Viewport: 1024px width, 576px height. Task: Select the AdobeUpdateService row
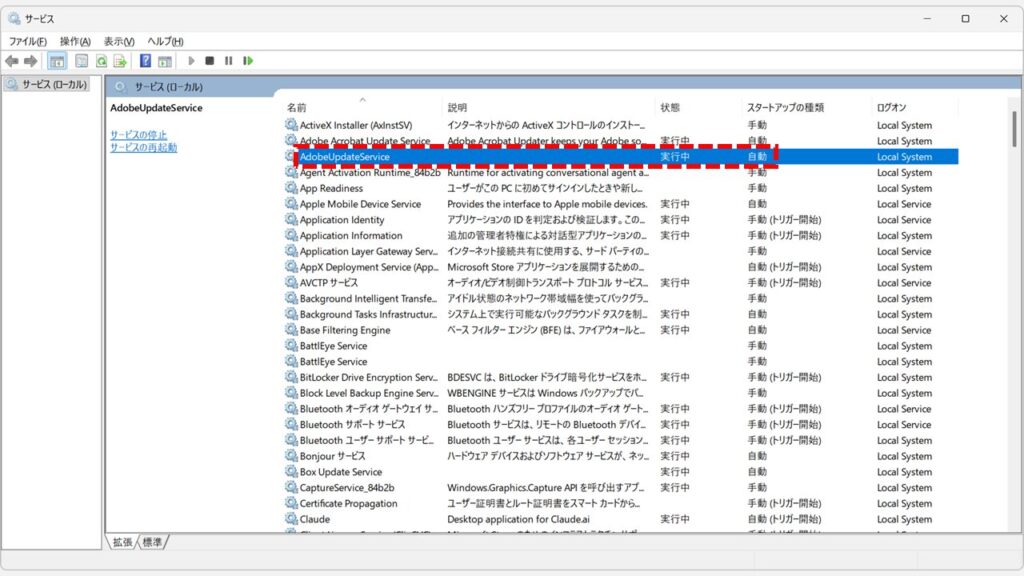point(621,157)
